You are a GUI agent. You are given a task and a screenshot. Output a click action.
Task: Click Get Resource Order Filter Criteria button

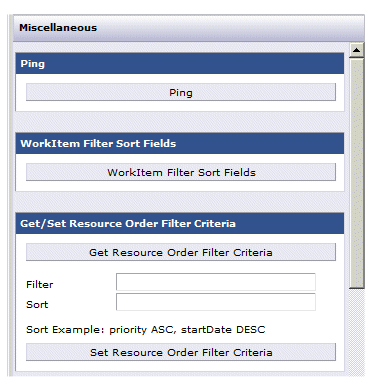(181, 252)
